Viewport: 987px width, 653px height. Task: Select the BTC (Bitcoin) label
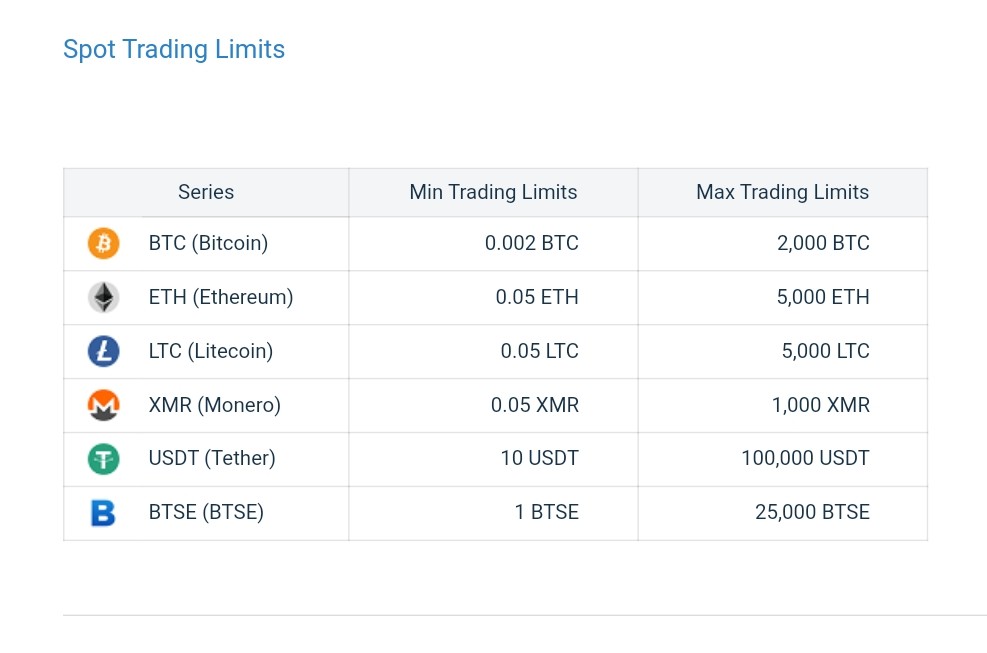pyautogui.click(x=208, y=243)
